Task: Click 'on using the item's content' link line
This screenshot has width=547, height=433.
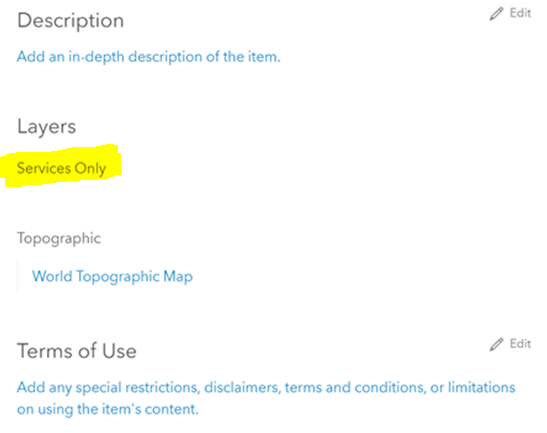Action: pyautogui.click(x=107, y=409)
